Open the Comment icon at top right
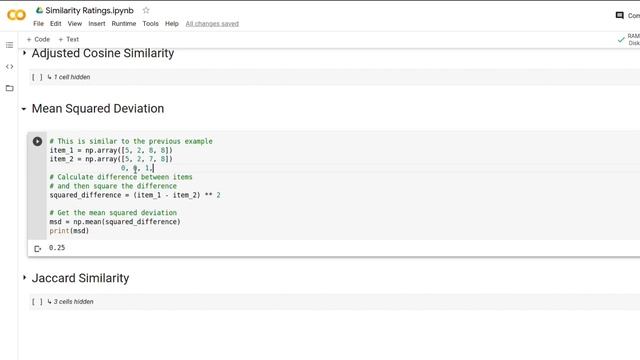The height and width of the screenshot is (360, 640). (x=620, y=16)
